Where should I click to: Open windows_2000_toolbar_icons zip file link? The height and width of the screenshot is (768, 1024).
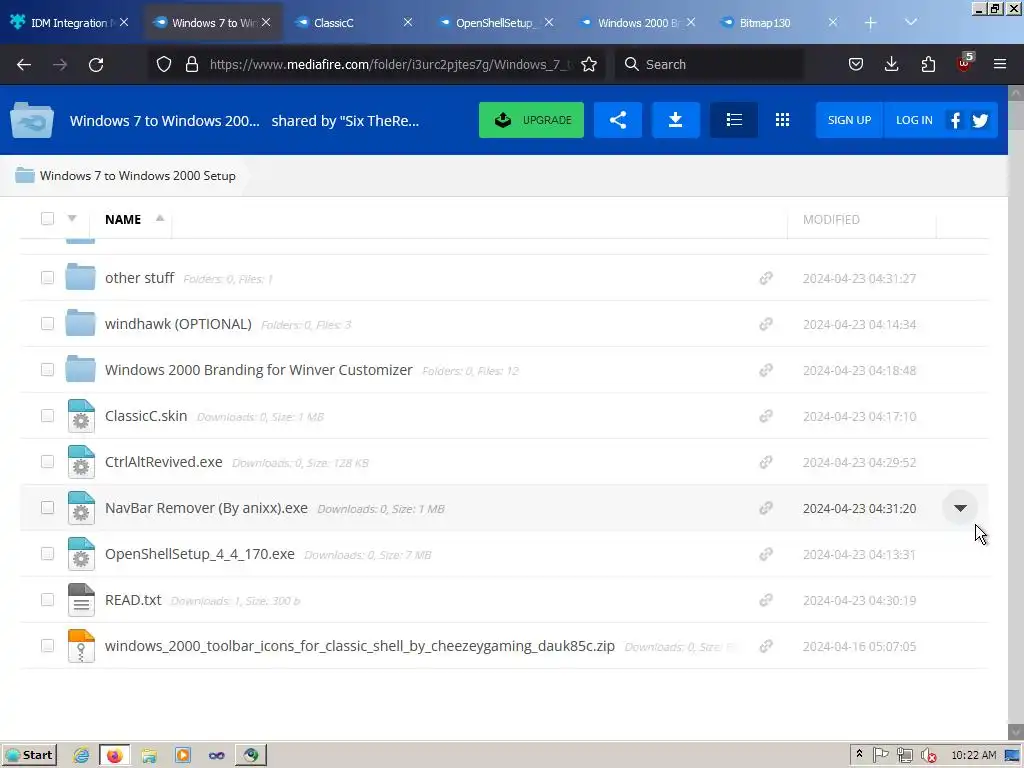pos(360,646)
